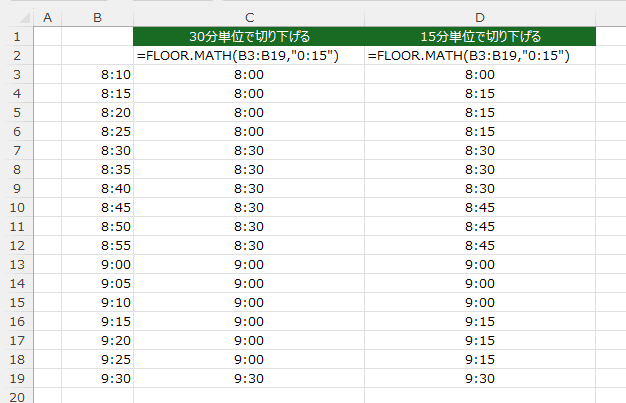Image resolution: width=626 pixels, height=403 pixels.
Task: Select column B header
Action: coord(97,18)
